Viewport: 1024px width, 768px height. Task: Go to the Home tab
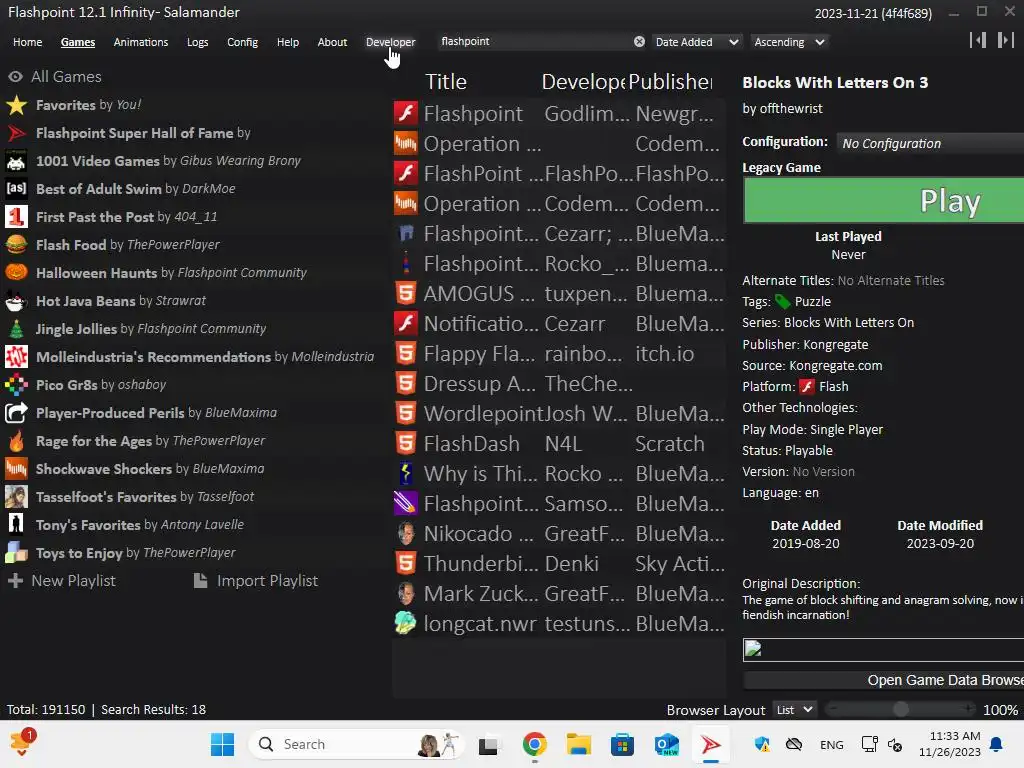(27, 42)
